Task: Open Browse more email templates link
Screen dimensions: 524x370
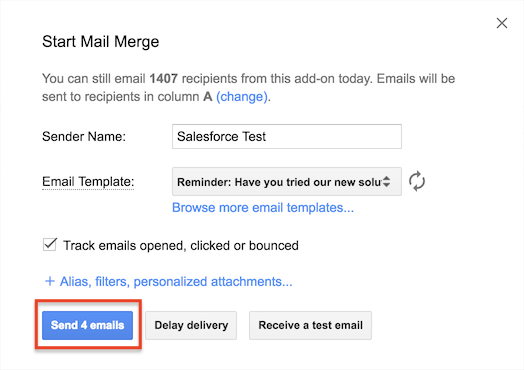Action: click(263, 208)
